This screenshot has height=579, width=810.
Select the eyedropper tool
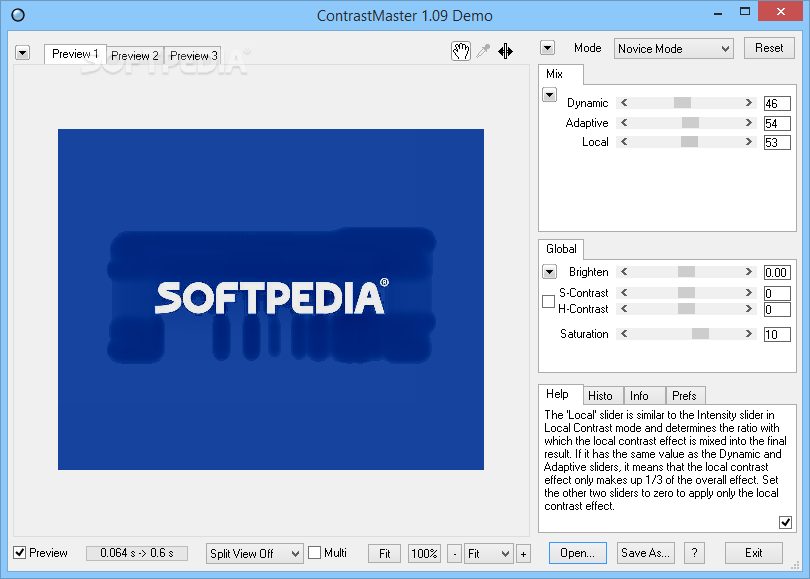point(483,51)
